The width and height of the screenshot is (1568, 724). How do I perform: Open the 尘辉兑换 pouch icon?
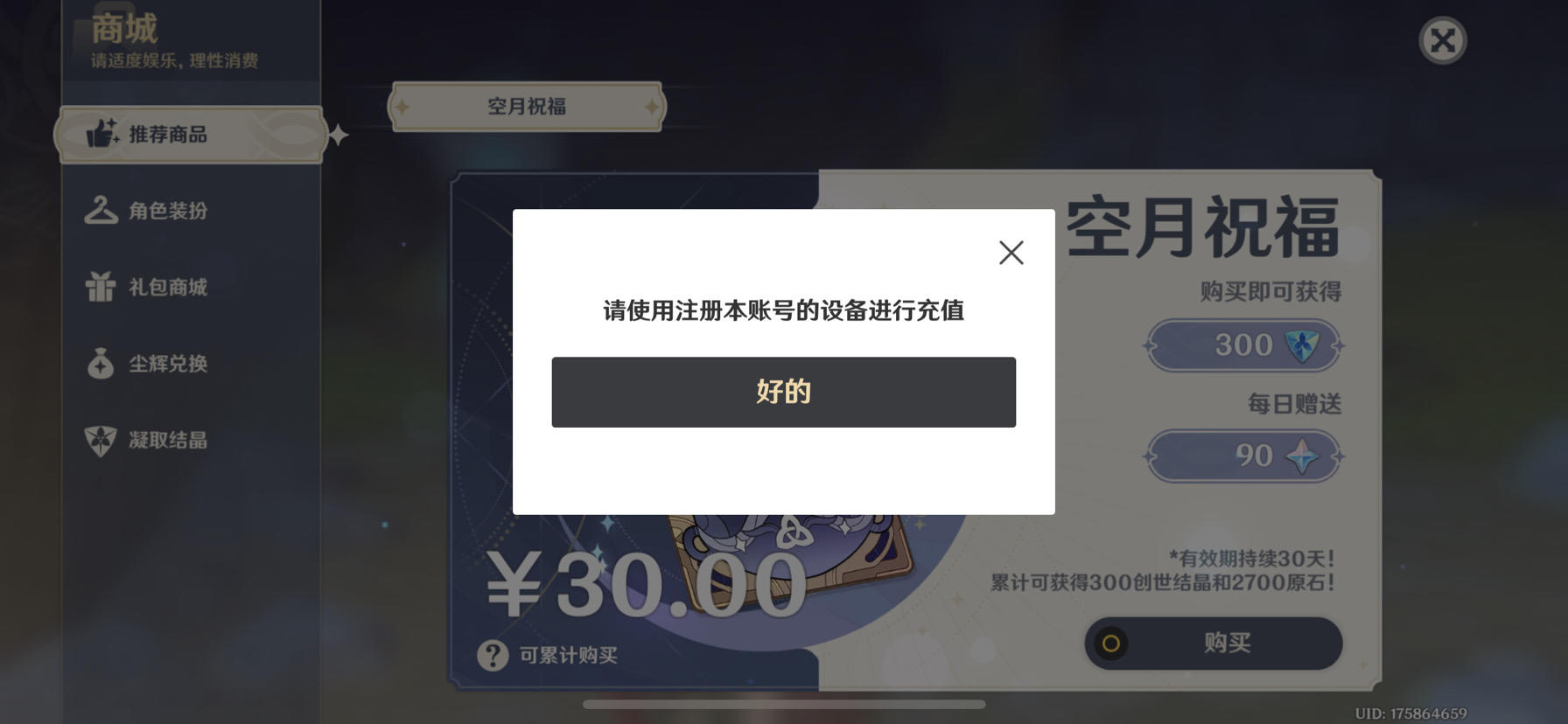point(101,363)
